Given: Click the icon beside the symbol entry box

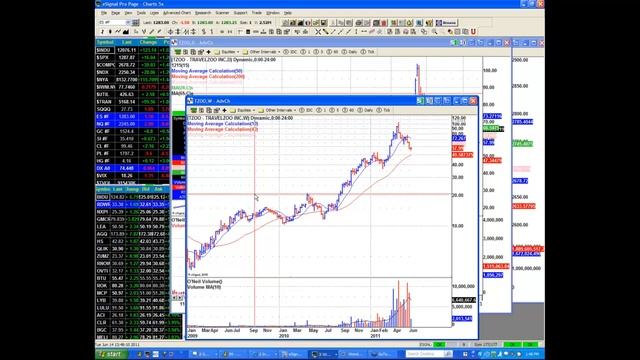Looking at the screenshot, I should pyautogui.click(x=136, y=22).
